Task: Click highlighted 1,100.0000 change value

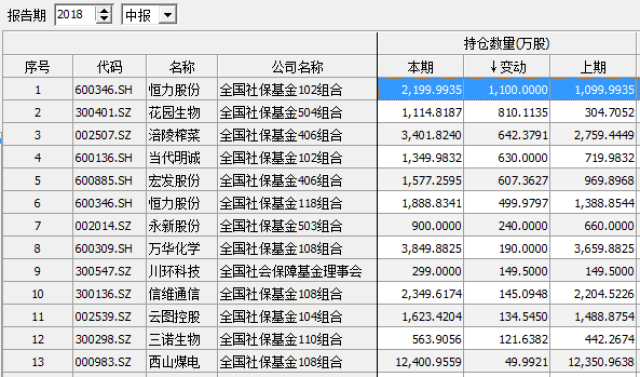Action: [x=507, y=89]
